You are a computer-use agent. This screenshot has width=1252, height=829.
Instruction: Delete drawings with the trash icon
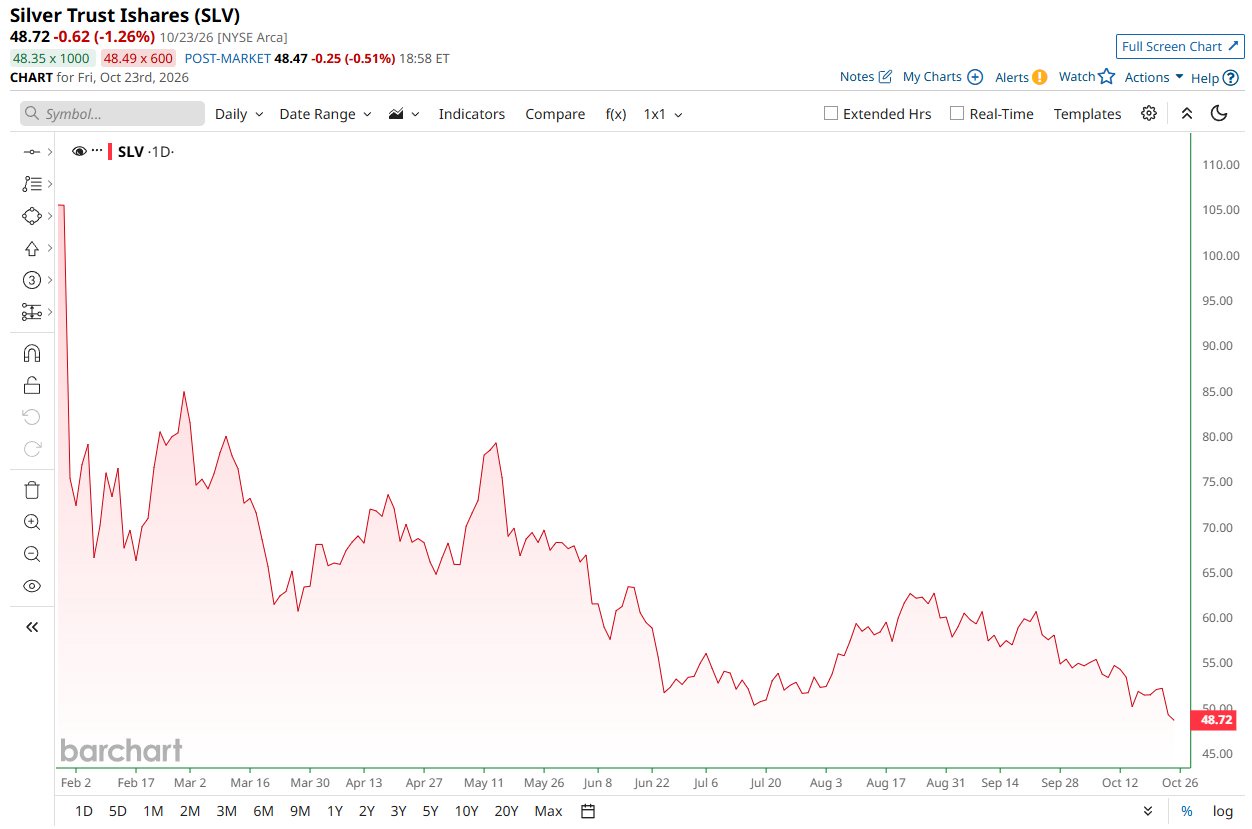click(x=31, y=490)
